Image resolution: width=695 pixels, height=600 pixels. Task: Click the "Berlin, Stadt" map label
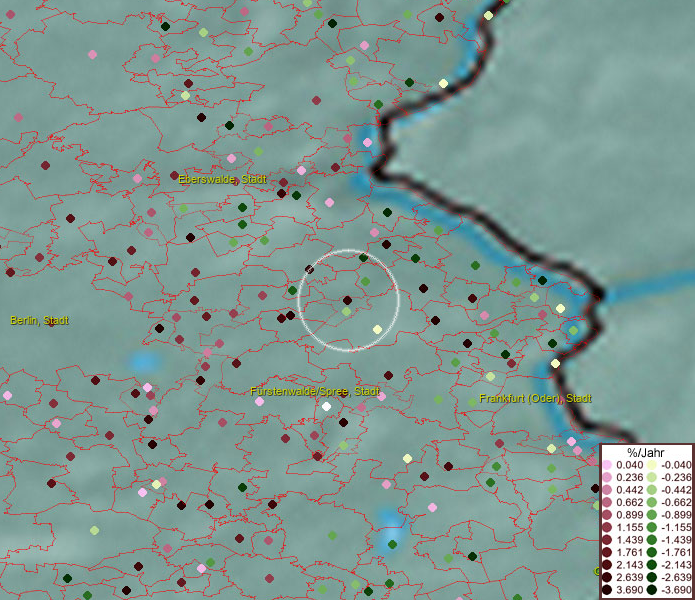39,320
